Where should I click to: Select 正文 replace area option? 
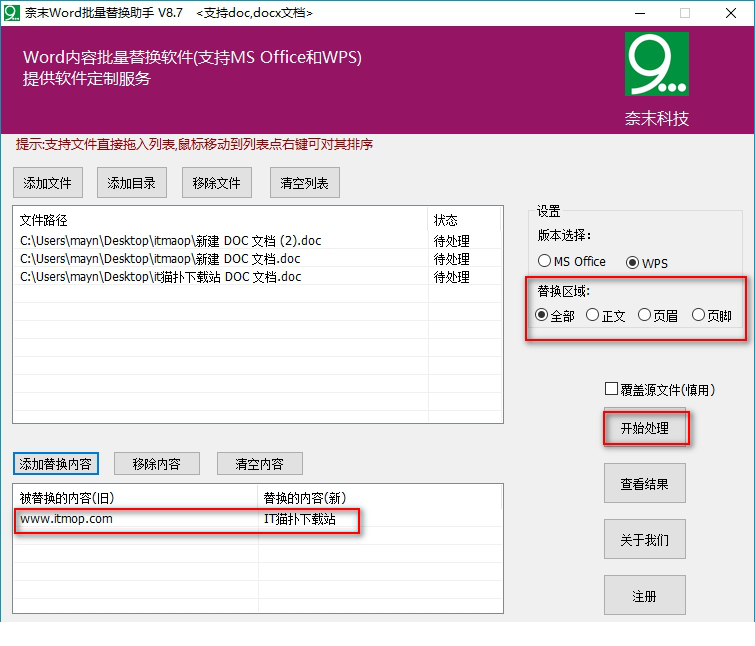(x=593, y=315)
